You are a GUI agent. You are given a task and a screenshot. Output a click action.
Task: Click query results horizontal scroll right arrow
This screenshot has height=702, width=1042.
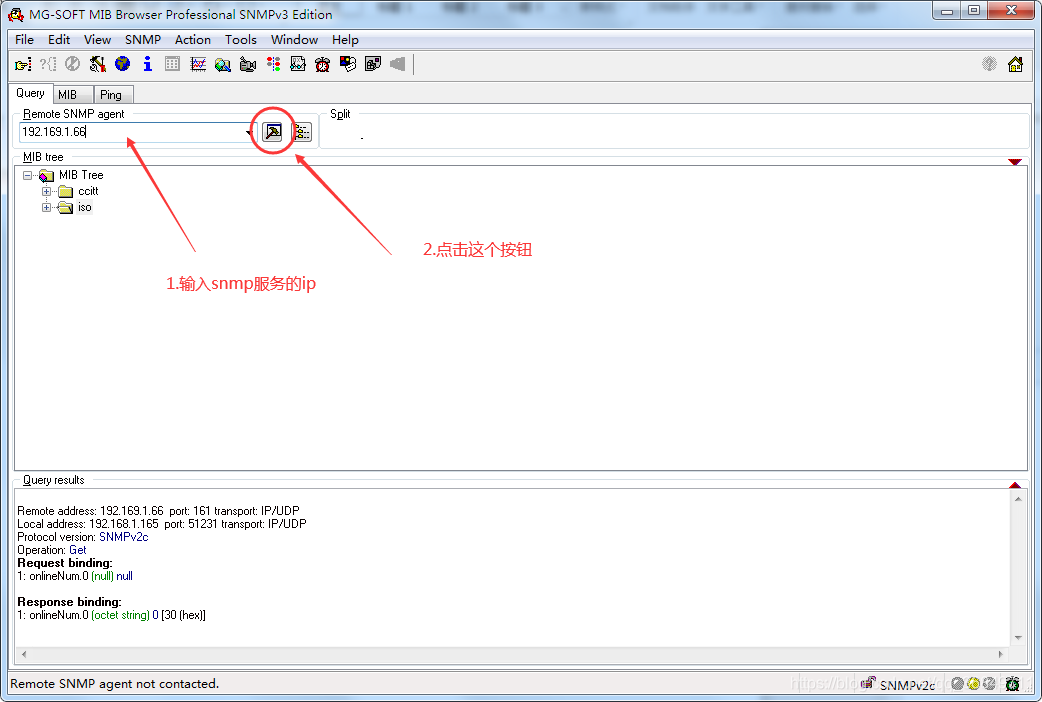click(x=1001, y=654)
